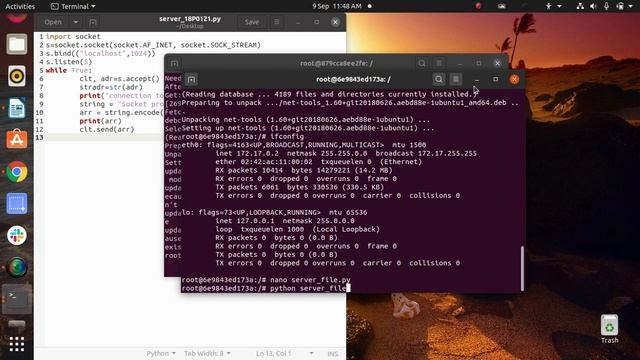Click the INS insert mode indicator
640x360 pixels.
pyautogui.click(x=332, y=354)
